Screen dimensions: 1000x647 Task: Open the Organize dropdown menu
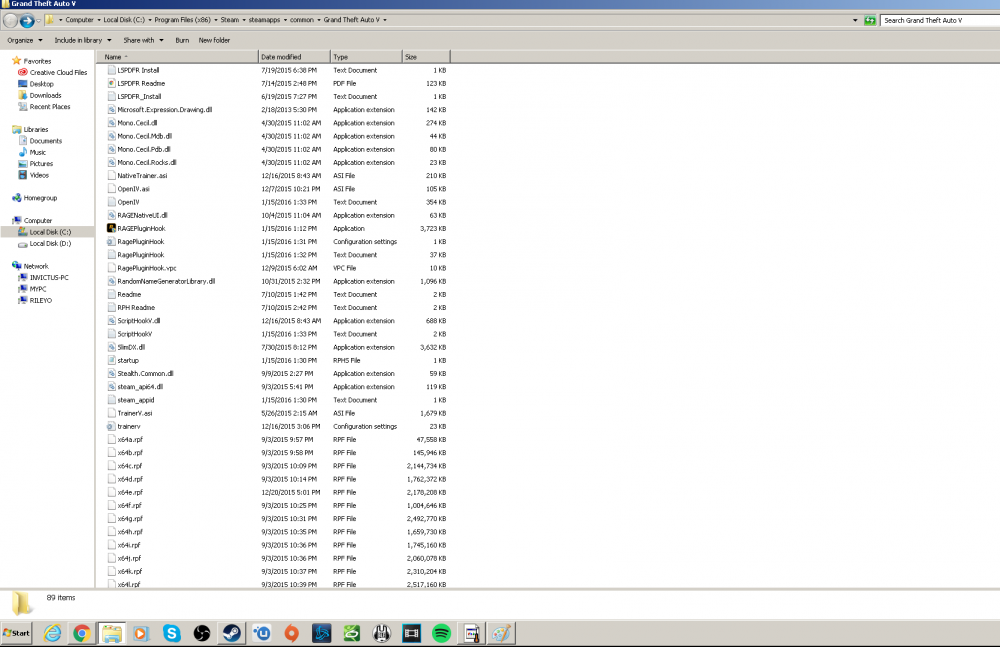click(25, 40)
